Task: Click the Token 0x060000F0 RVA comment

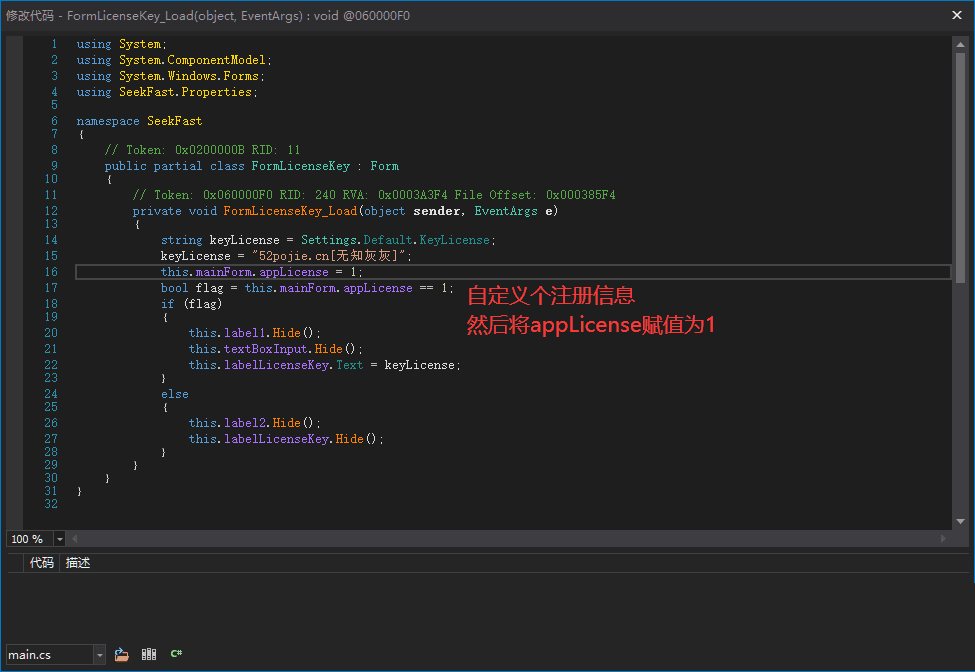Action: [x=374, y=195]
